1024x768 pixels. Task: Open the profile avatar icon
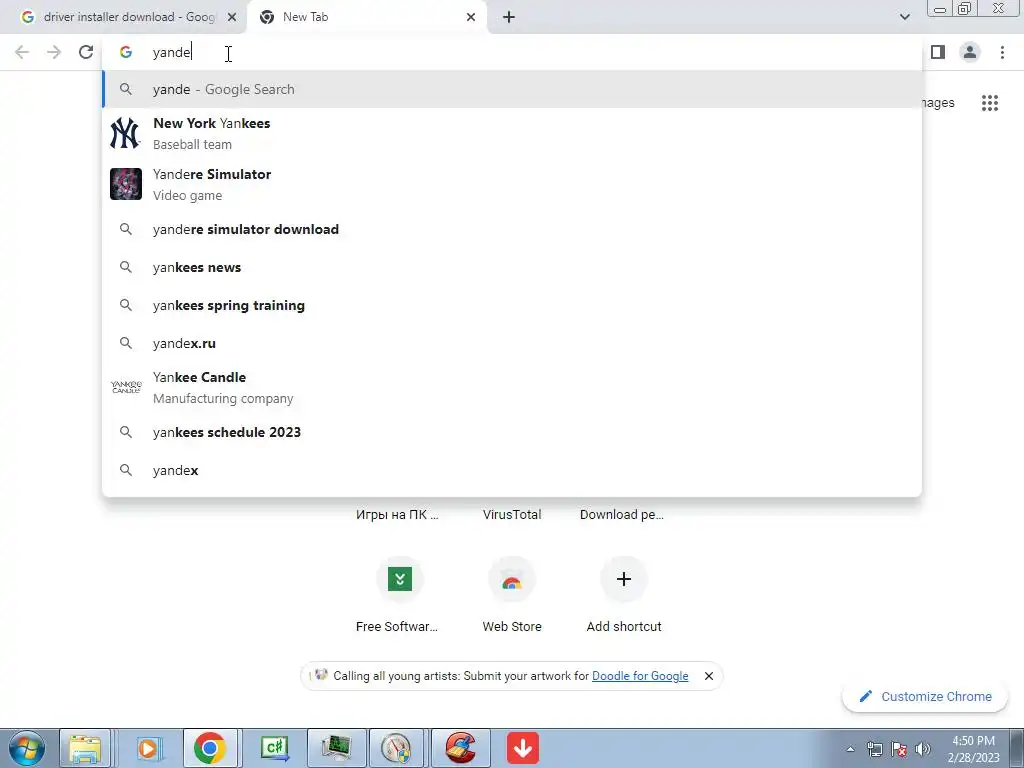[970, 52]
